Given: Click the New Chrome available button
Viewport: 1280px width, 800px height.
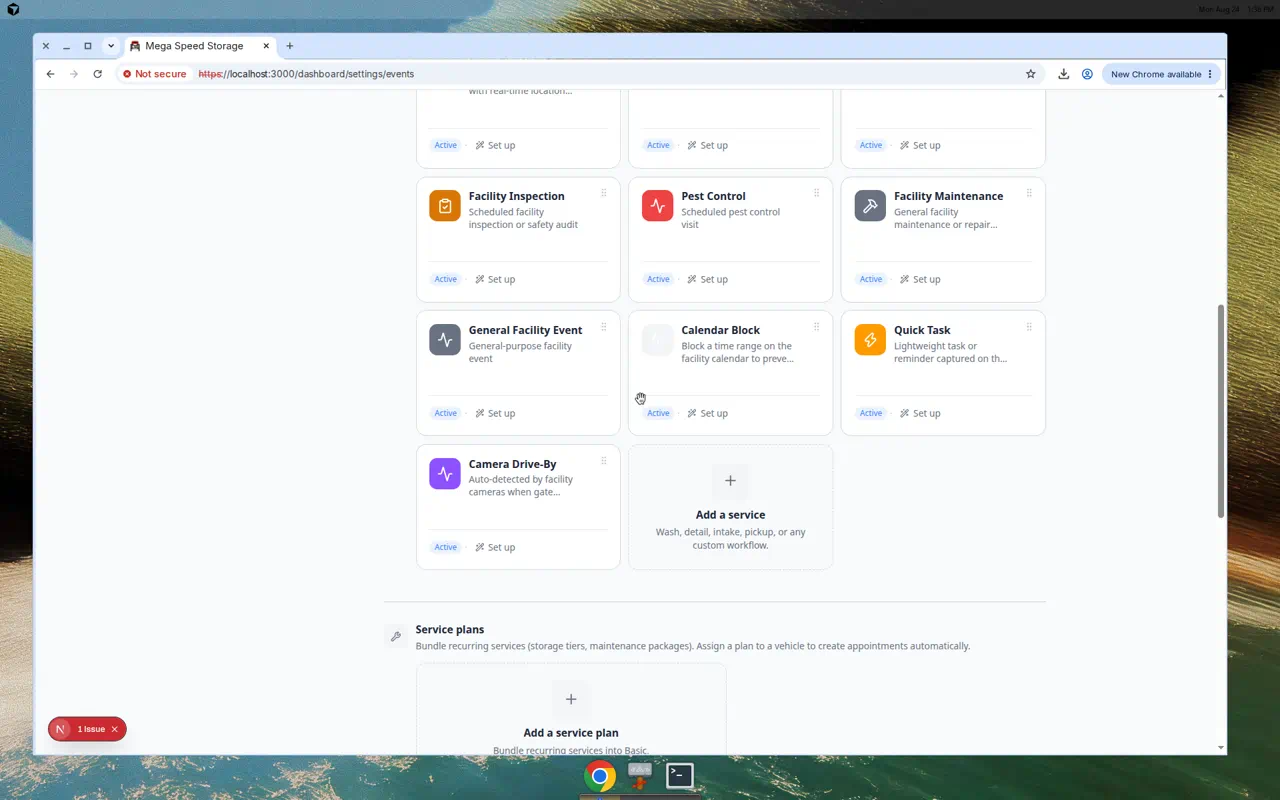Looking at the screenshot, I should [1161, 74].
